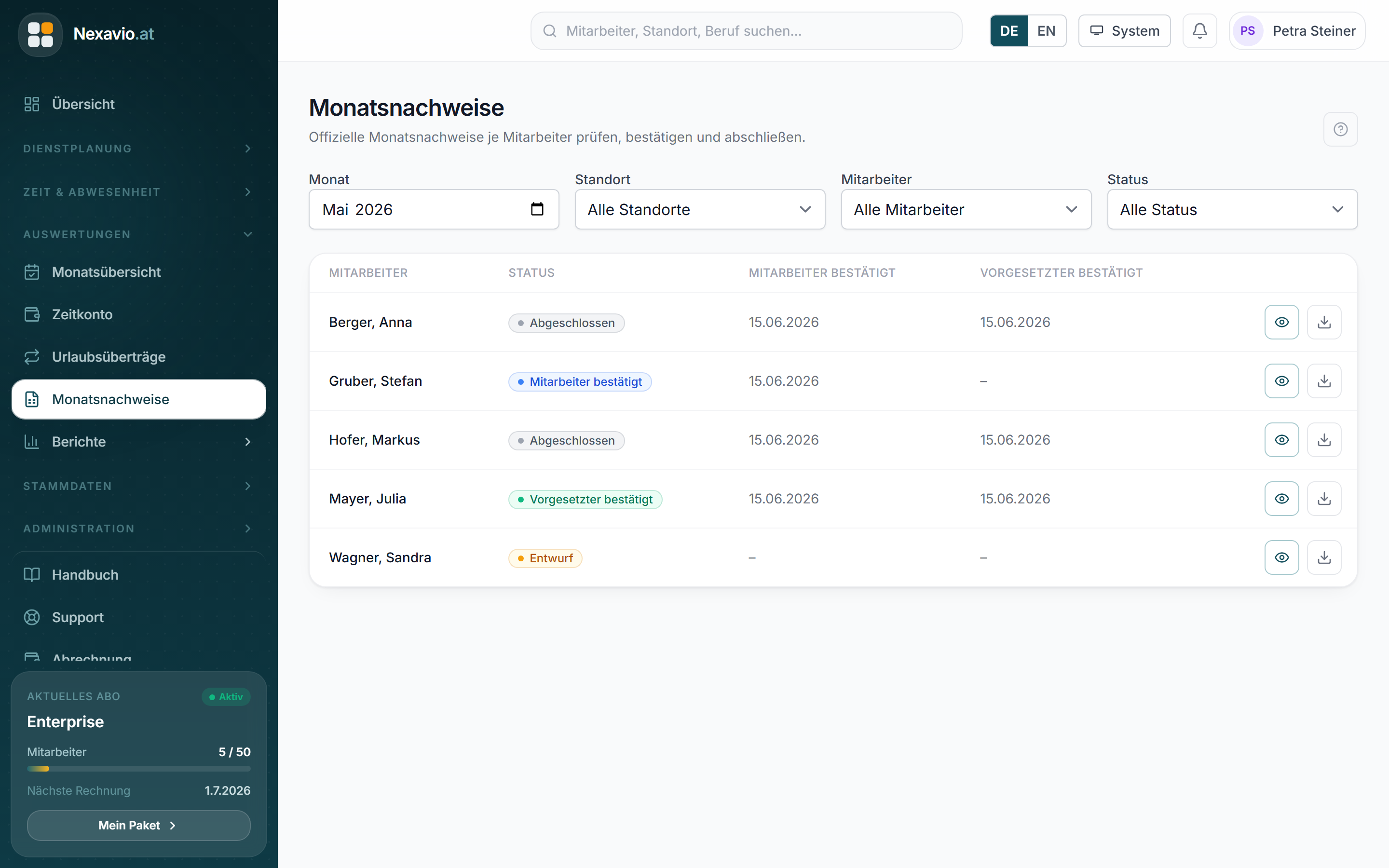
Task: Expand the Administration section
Action: click(138, 529)
